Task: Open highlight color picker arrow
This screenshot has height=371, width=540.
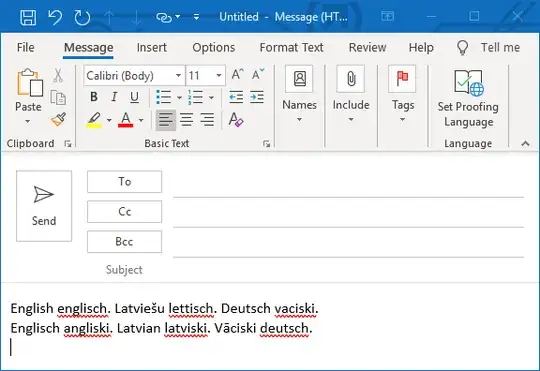Action: click(x=109, y=120)
